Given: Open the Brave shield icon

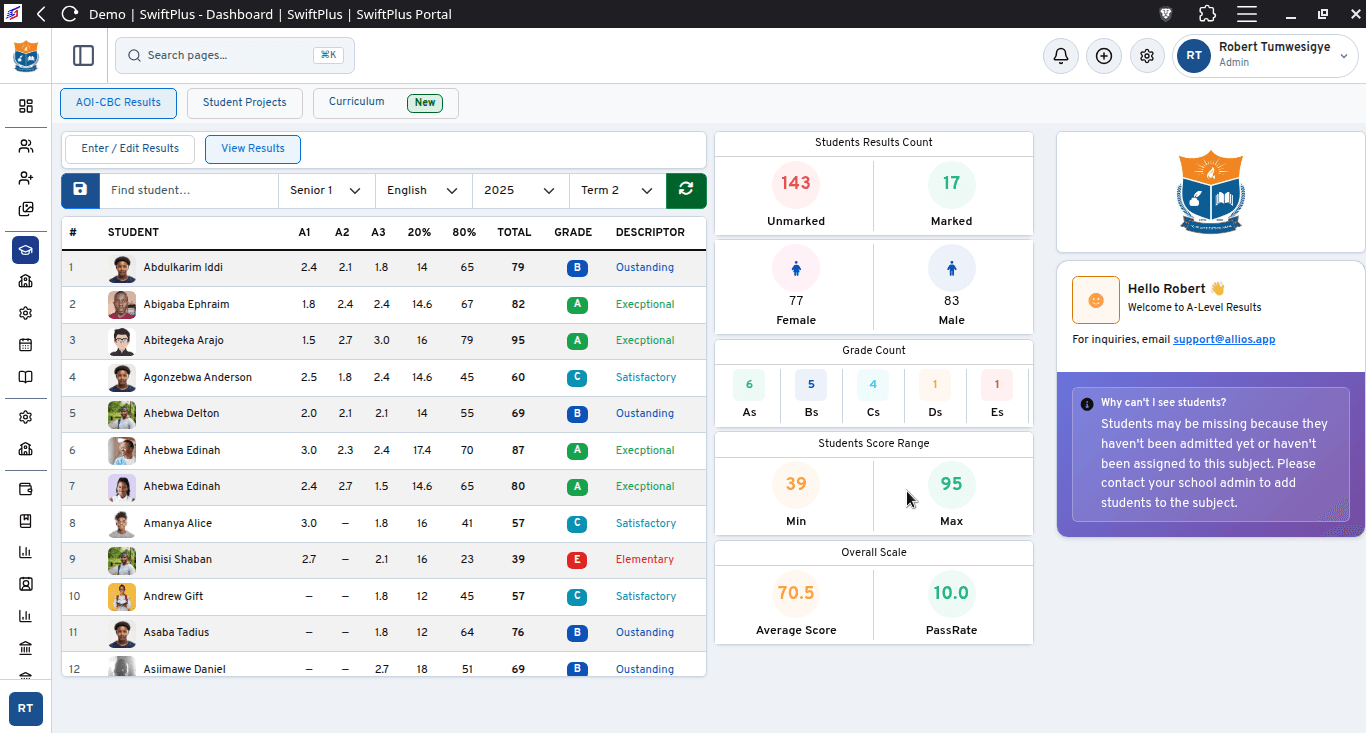Looking at the screenshot, I should click(1166, 14).
